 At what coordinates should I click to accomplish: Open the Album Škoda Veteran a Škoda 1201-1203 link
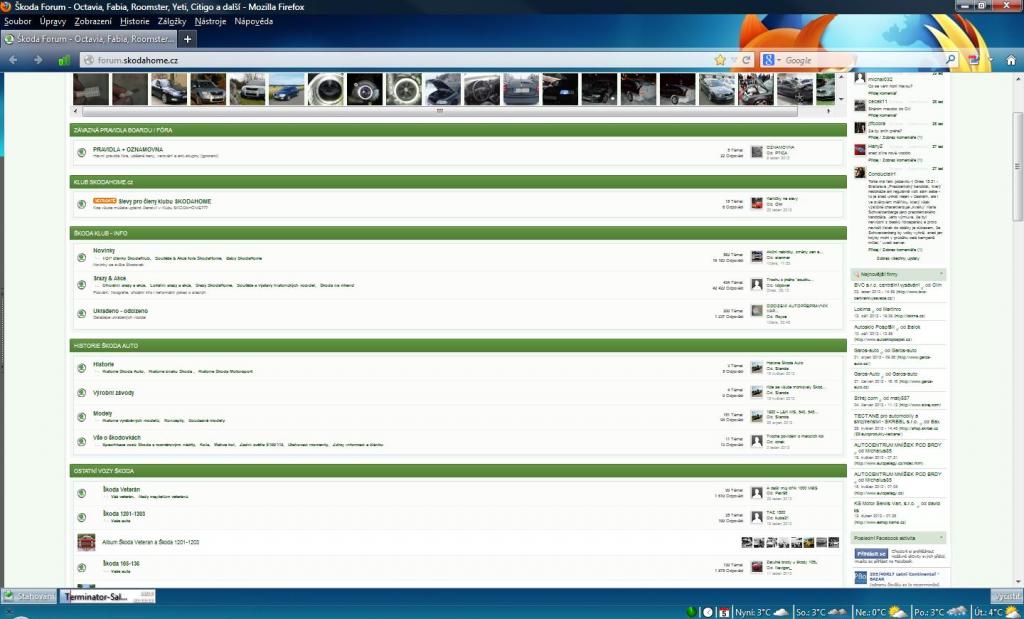[150, 542]
